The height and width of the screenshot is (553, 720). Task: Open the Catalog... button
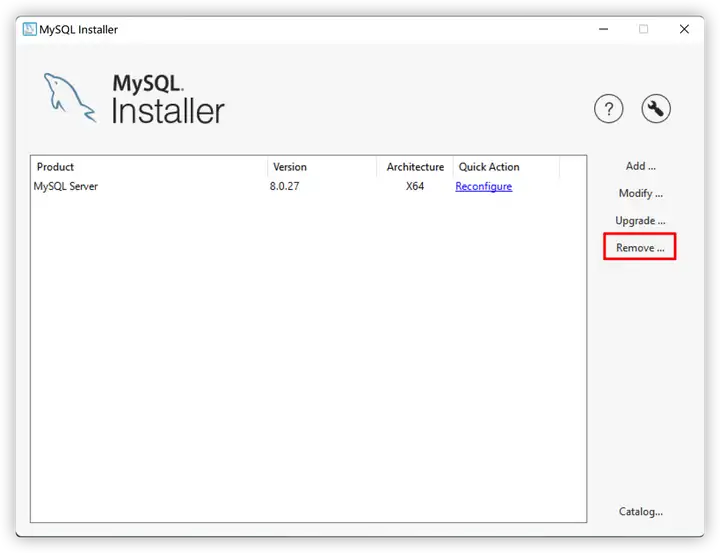click(x=640, y=512)
